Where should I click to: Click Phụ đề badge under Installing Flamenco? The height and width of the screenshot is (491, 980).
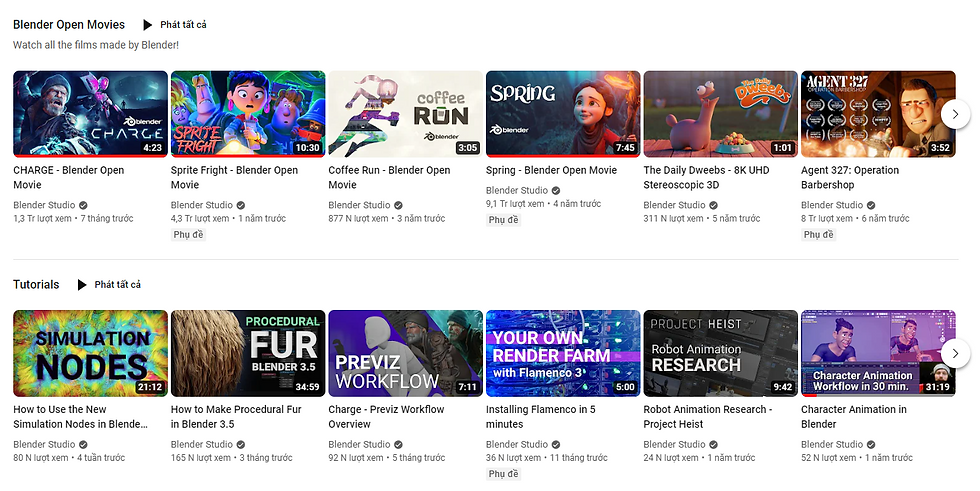503,474
